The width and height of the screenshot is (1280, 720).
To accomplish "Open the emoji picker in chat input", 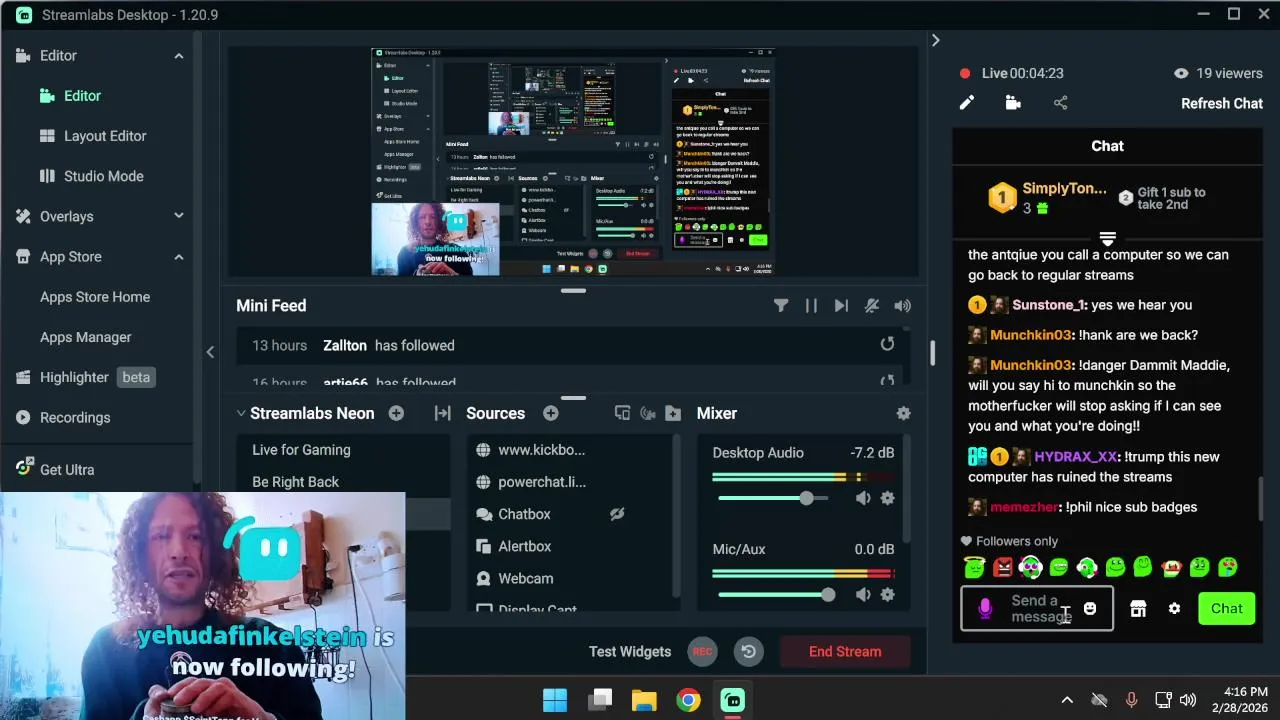I will point(1090,608).
